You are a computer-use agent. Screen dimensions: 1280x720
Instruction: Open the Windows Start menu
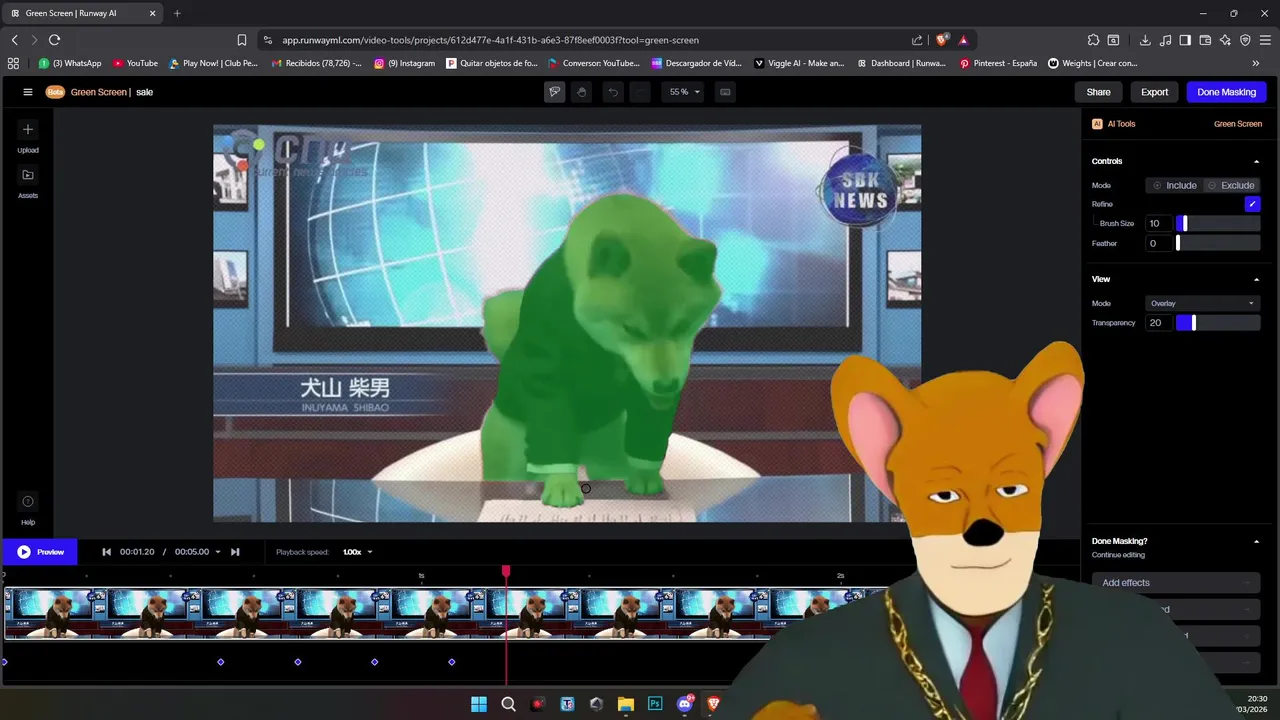coord(479,704)
